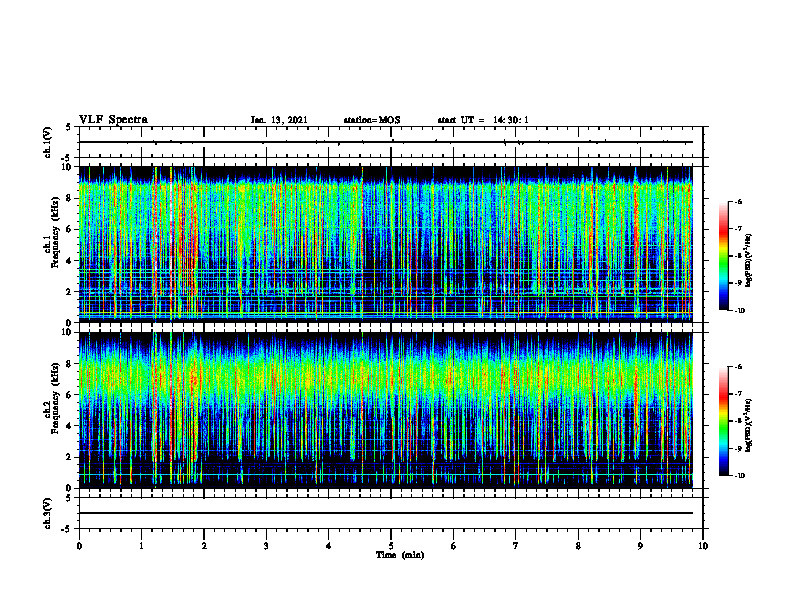This screenshot has width=792, height=612.
Task: Click time axis tick label "3"
Action: 266,546
